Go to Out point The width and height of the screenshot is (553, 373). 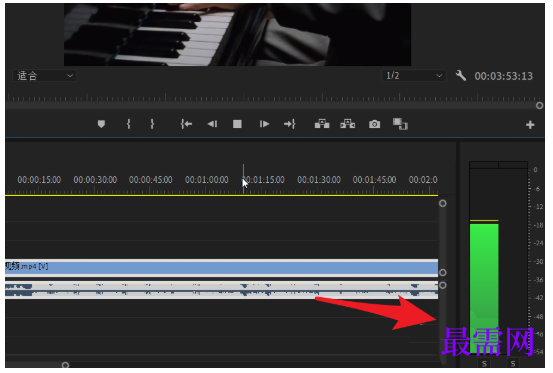pos(290,124)
